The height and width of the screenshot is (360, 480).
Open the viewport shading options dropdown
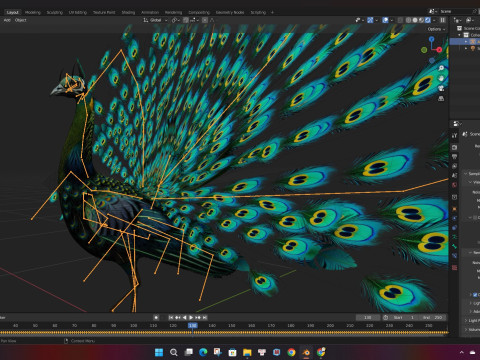(x=434, y=20)
